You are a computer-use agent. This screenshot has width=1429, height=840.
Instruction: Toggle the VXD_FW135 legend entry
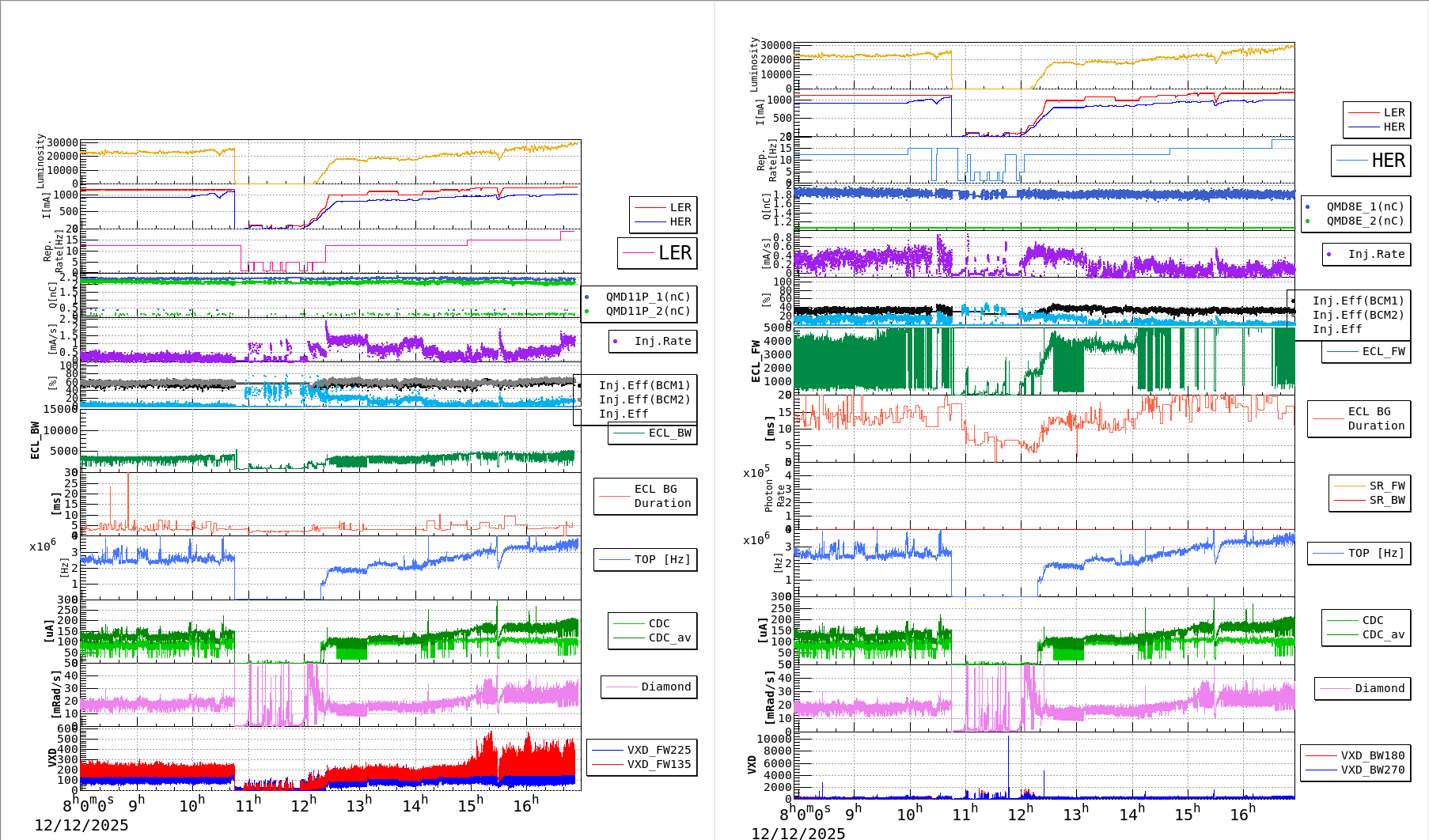[x=659, y=764]
